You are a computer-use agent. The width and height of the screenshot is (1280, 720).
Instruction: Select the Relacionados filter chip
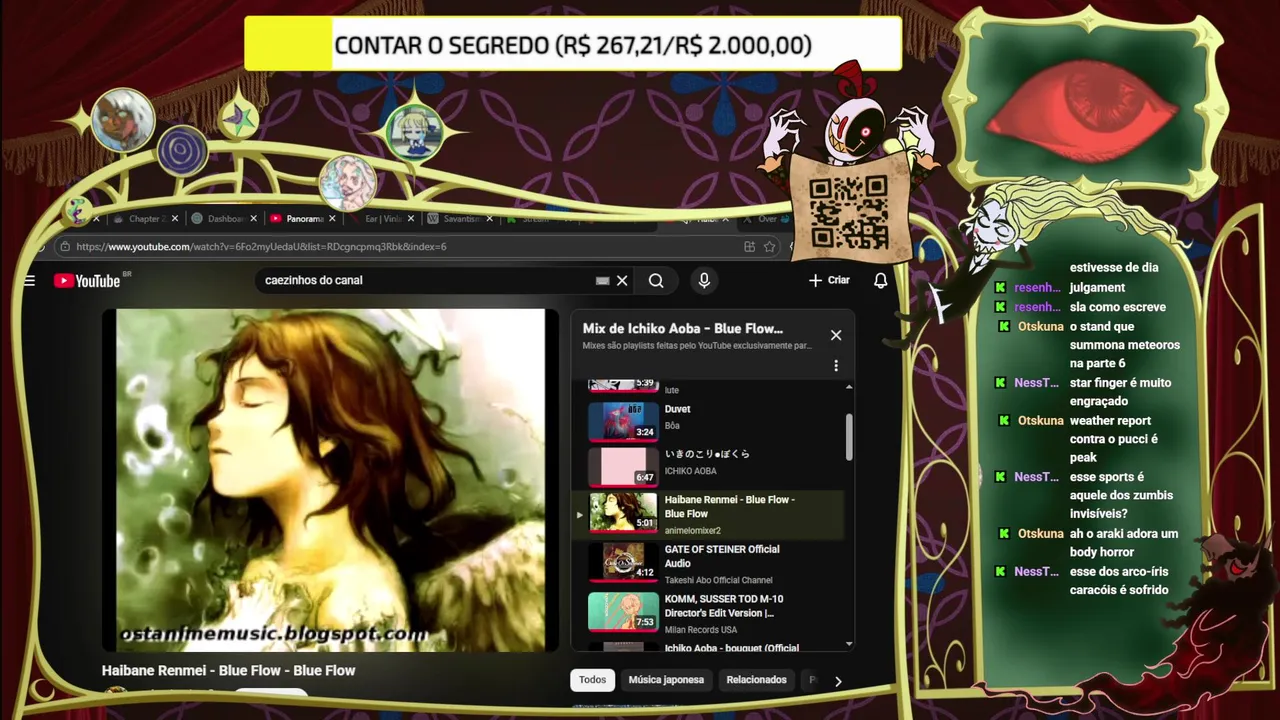756,680
